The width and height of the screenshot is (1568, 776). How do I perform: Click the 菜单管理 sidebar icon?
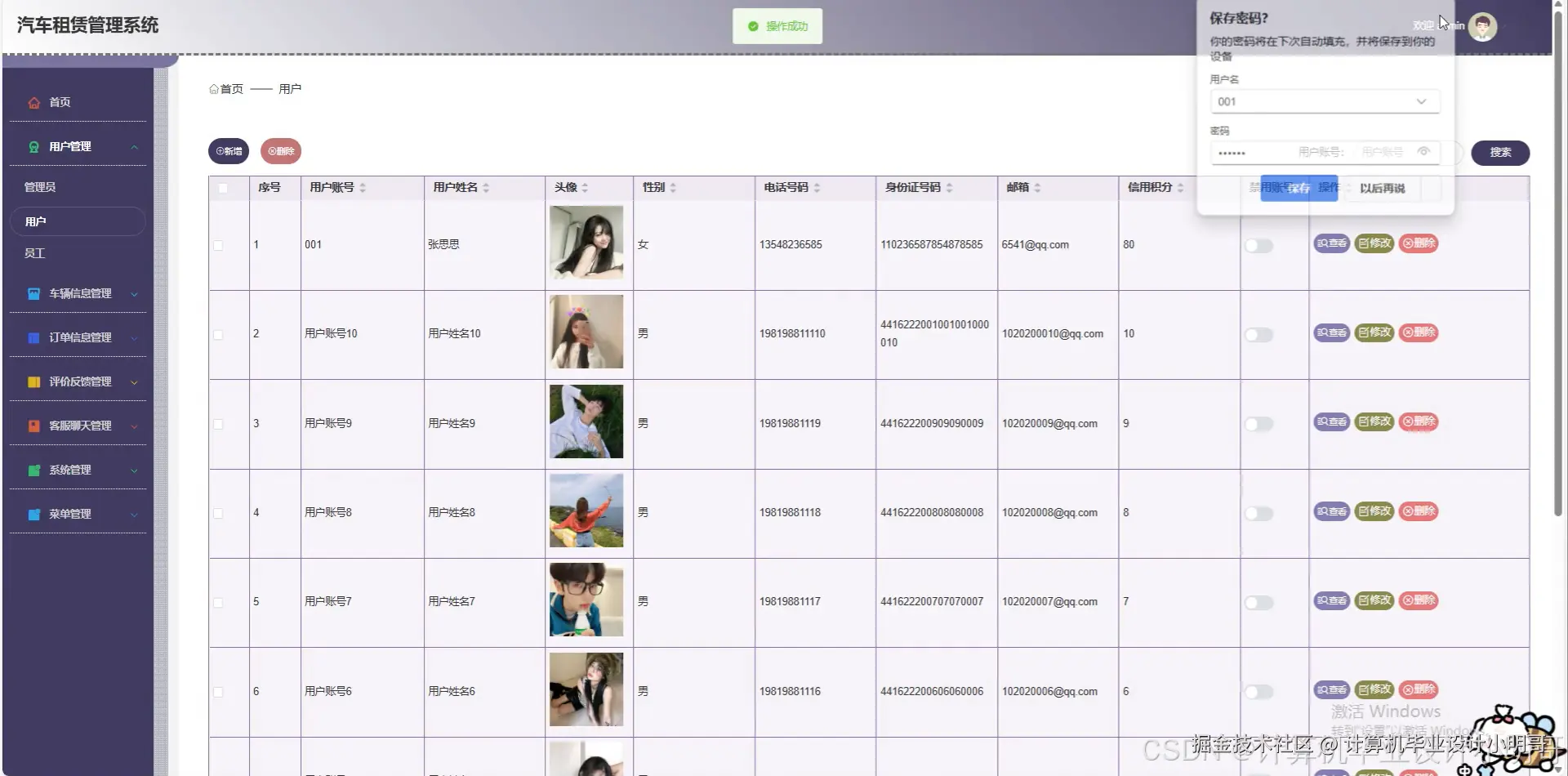click(x=33, y=514)
